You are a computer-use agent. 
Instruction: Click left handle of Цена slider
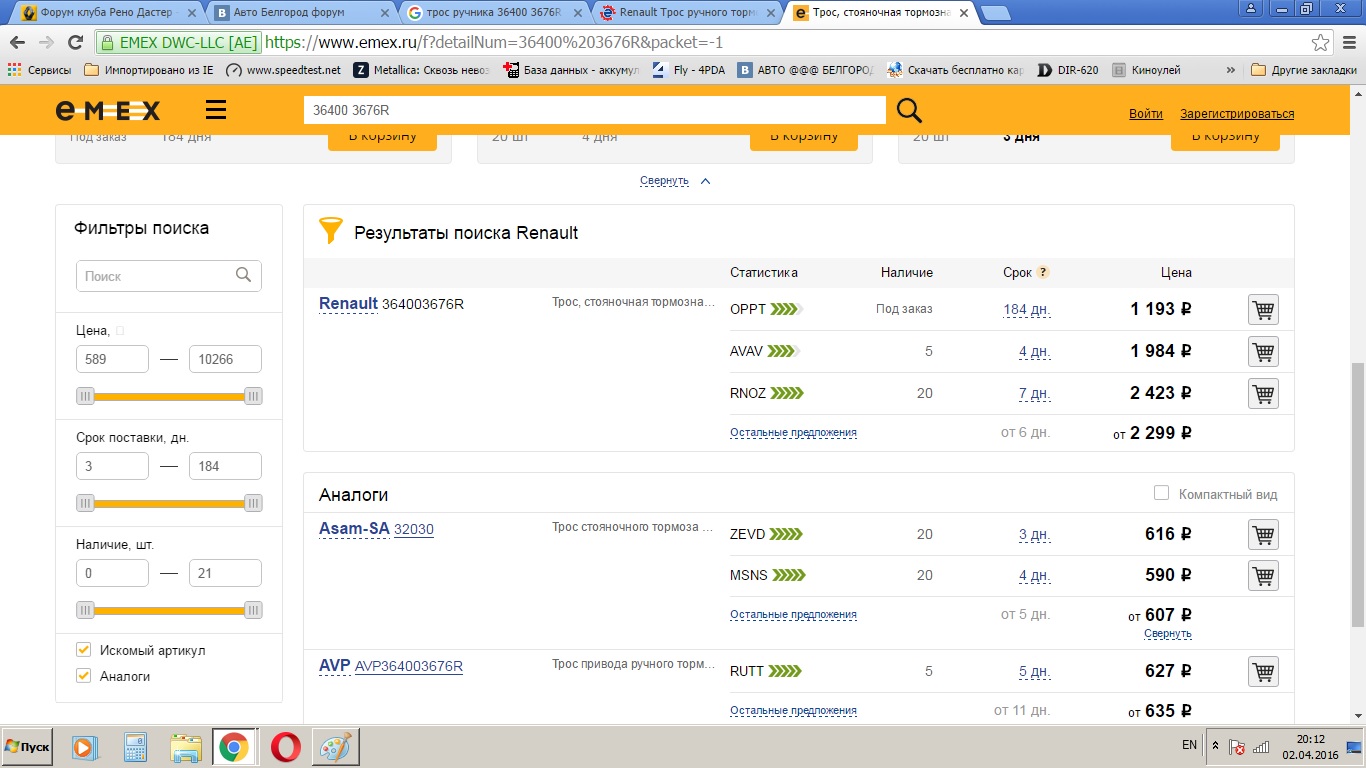tap(85, 396)
